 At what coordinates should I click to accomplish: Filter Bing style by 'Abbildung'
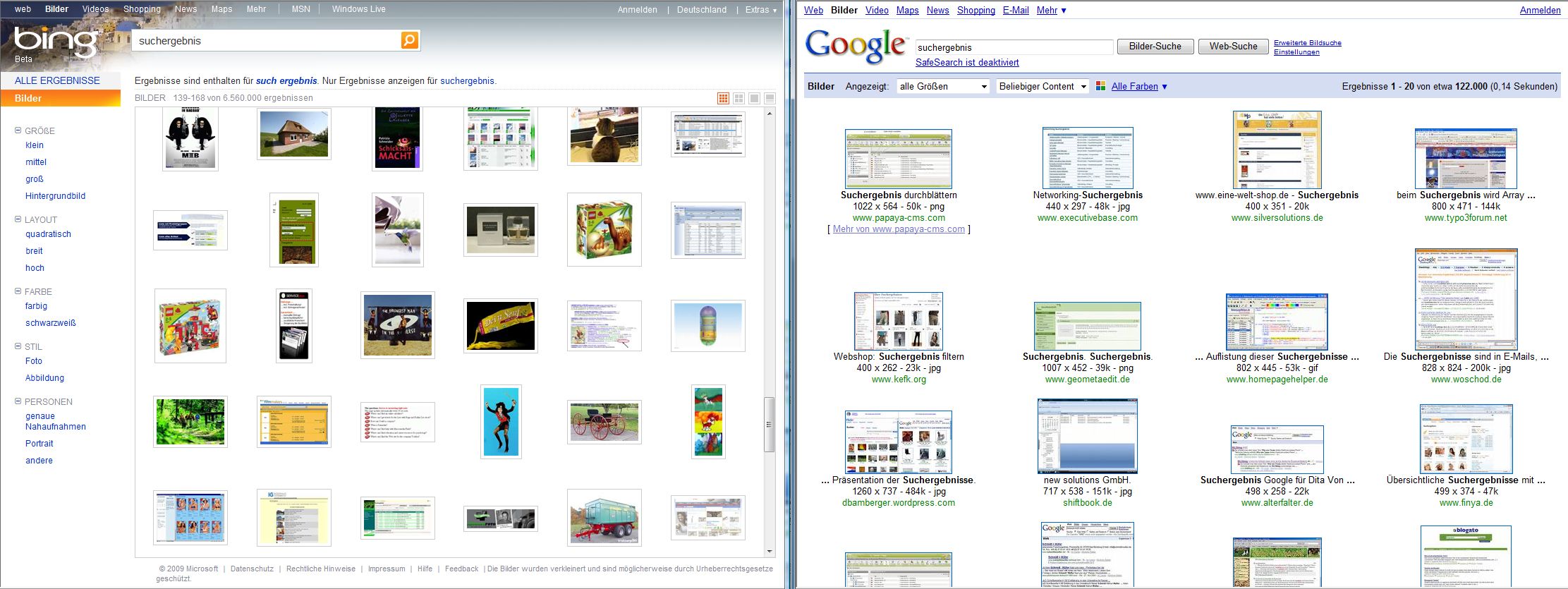(x=44, y=378)
